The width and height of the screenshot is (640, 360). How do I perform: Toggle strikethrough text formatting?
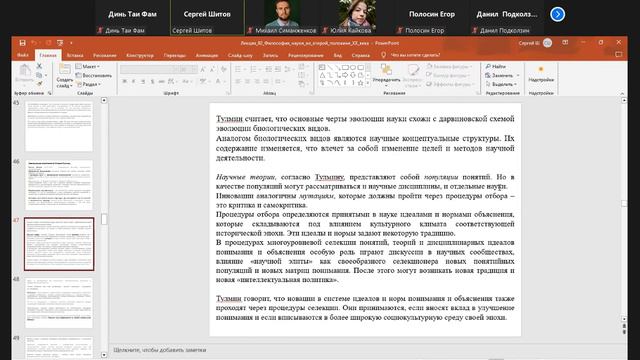[x=162, y=82]
